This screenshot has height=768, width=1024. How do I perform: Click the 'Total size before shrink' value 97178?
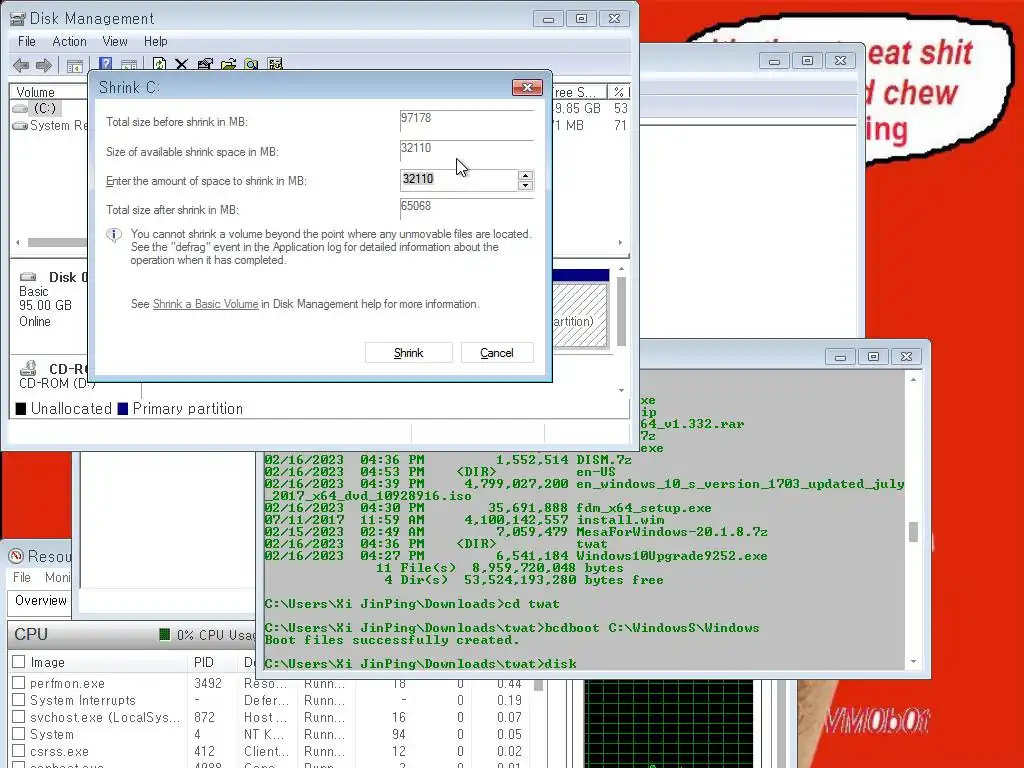pos(415,118)
